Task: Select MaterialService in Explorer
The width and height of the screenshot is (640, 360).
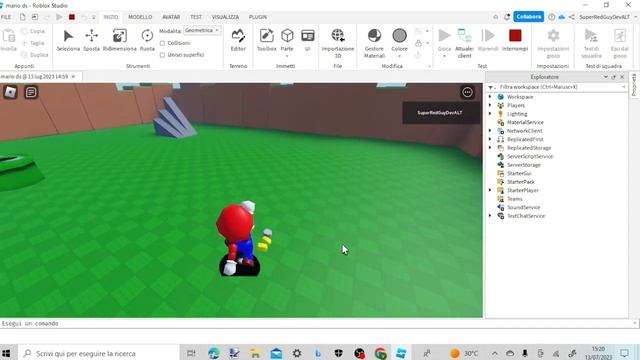Action: 525,122
